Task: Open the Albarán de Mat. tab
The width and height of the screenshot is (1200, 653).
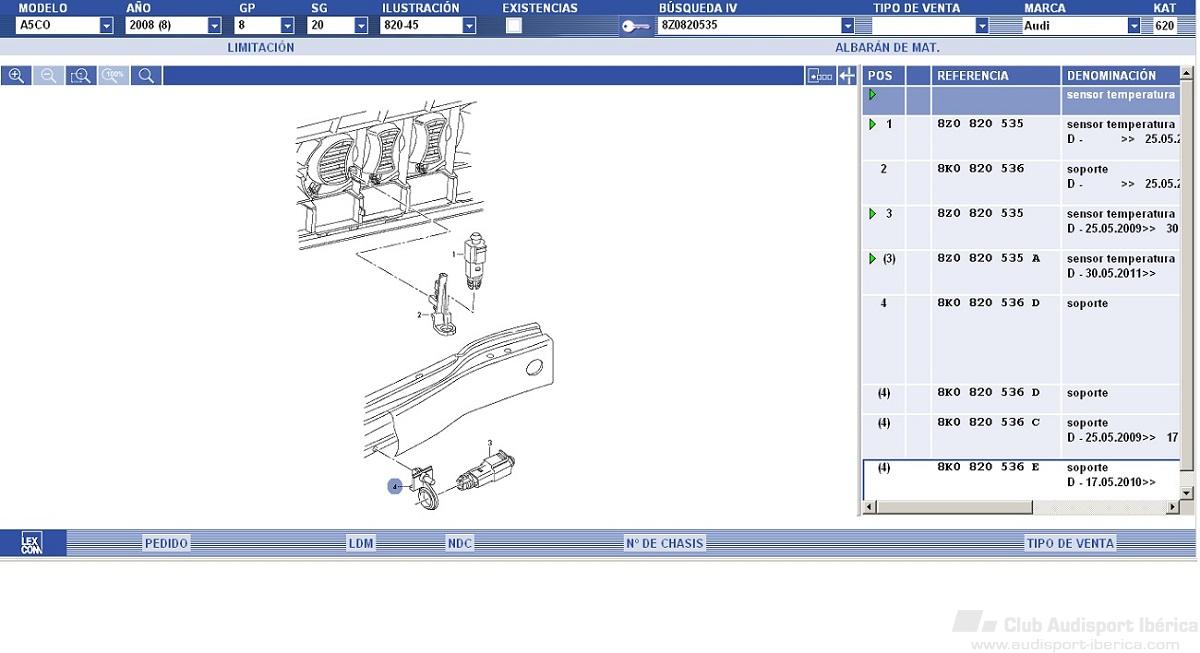Action: pyautogui.click(x=887, y=47)
